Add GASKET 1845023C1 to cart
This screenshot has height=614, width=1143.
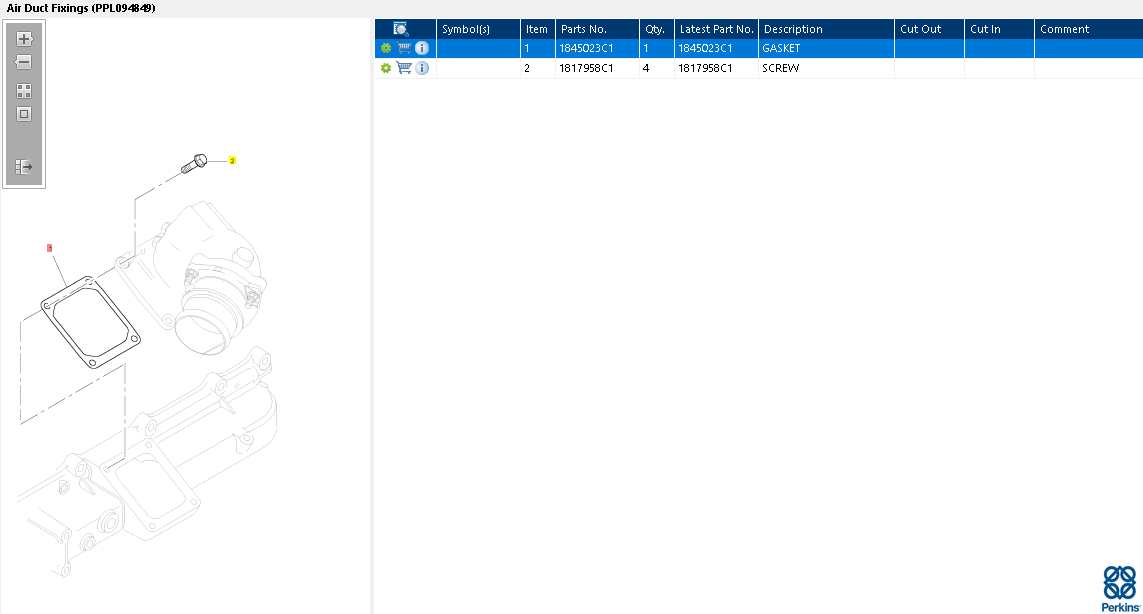pos(404,48)
